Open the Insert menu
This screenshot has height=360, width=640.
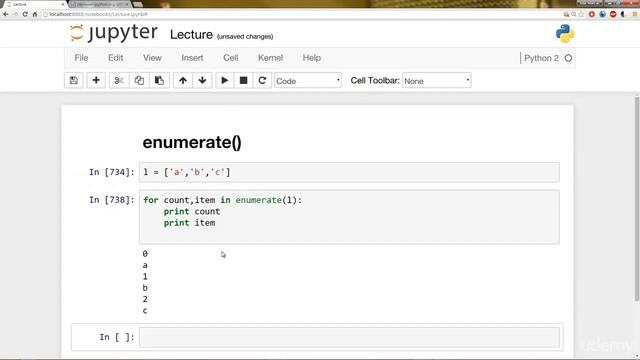click(x=192, y=58)
